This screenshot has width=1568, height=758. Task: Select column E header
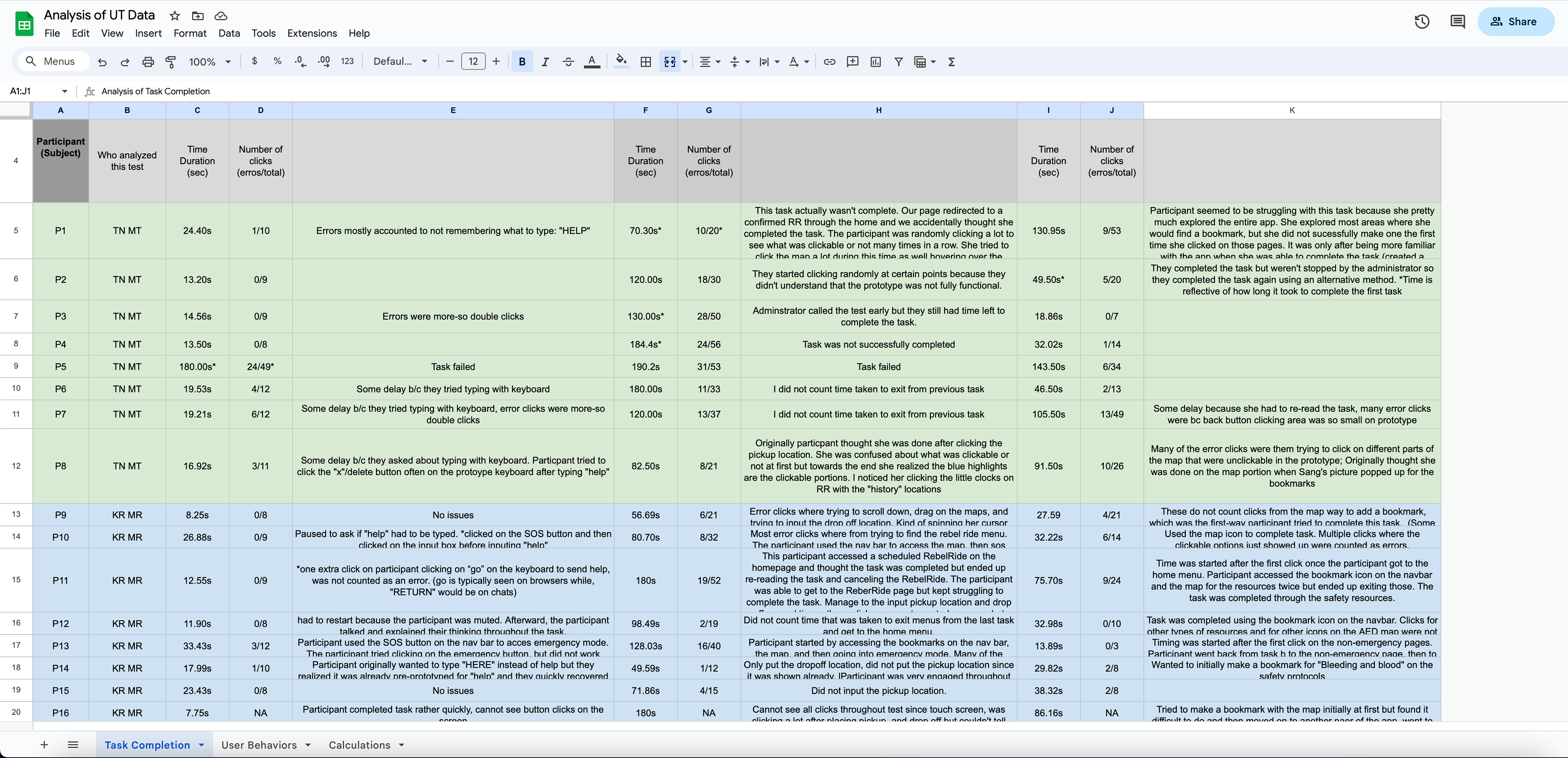point(453,110)
